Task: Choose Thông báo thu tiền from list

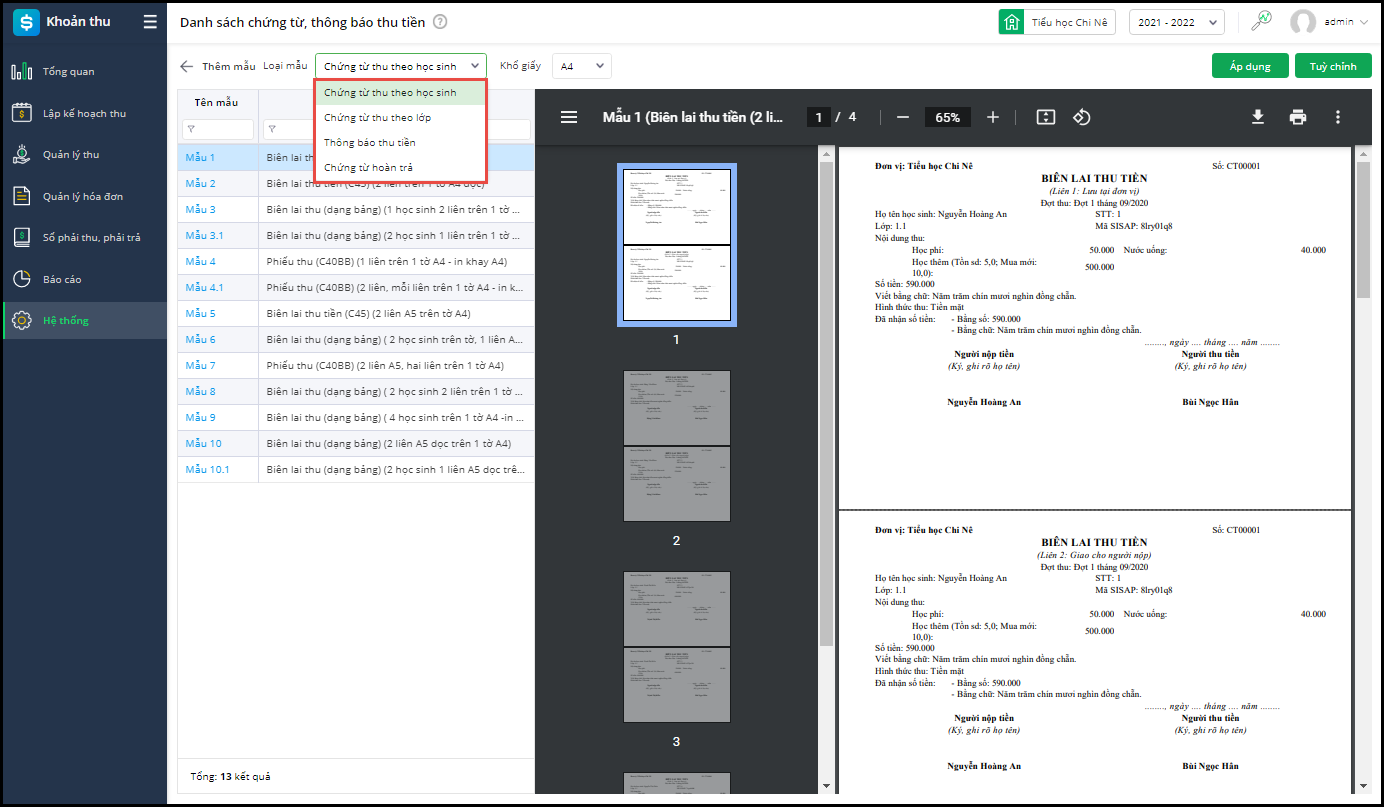Action: pyautogui.click(x=370, y=143)
